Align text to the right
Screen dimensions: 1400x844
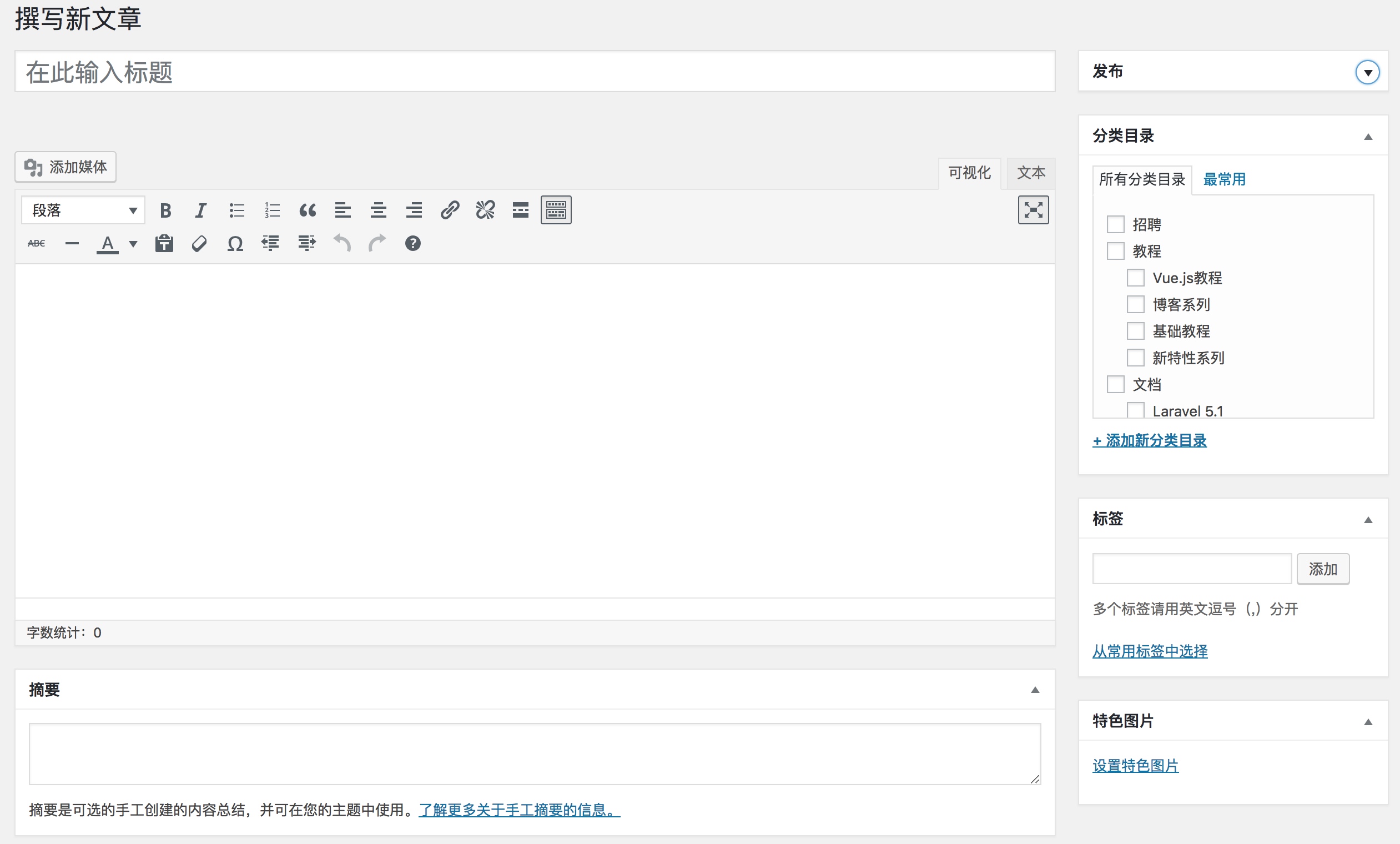point(414,210)
